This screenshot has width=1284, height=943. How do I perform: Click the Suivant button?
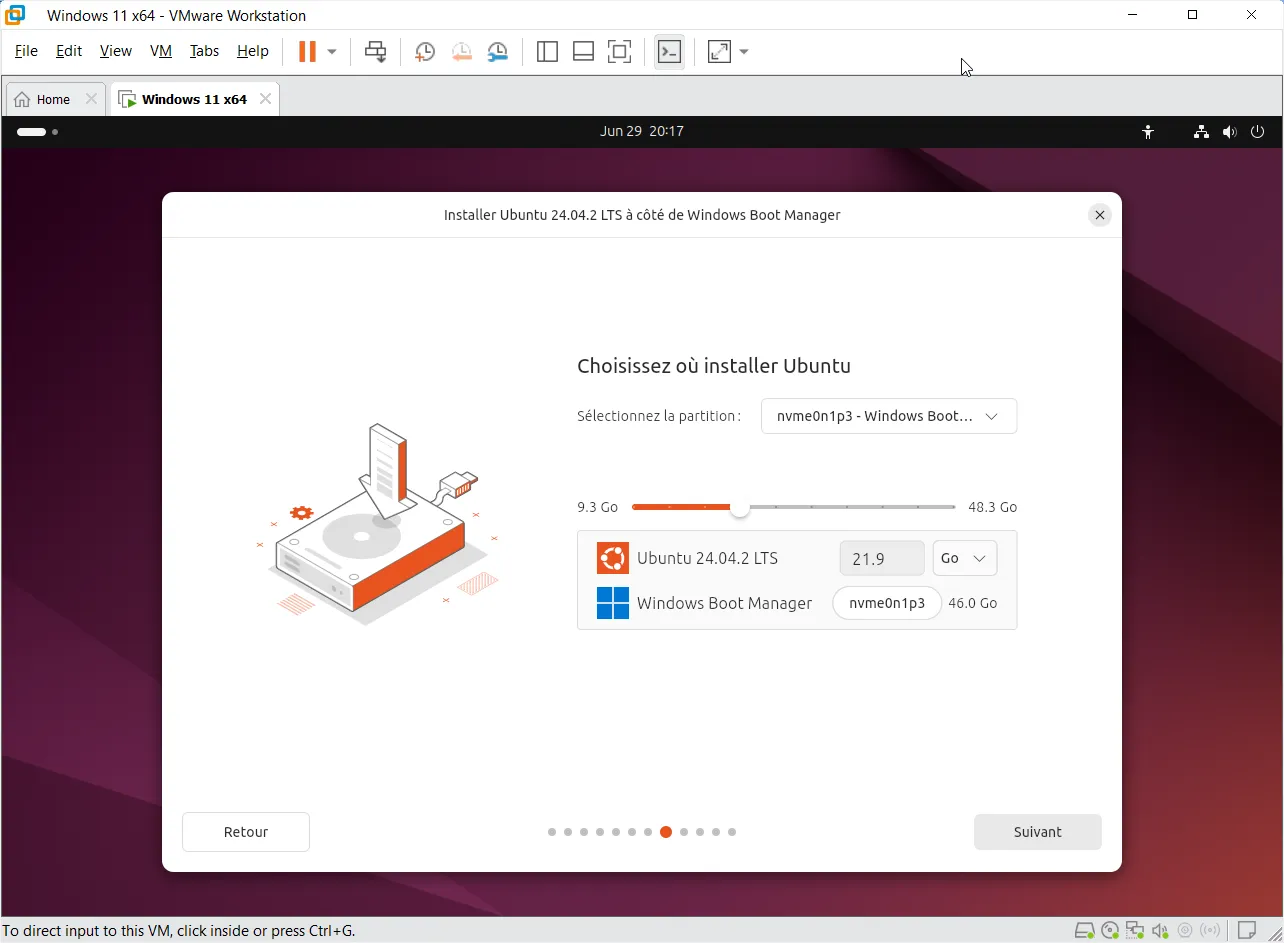pos(1038,832)
